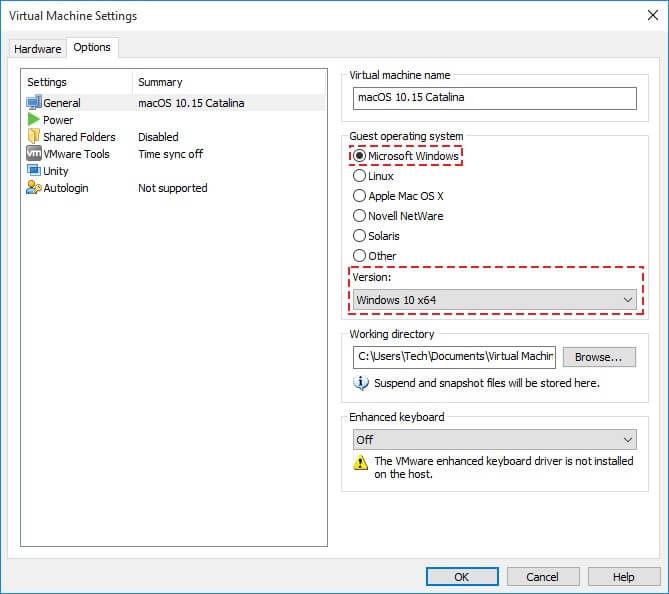
Task: Select the Shared Folders row label
Action: click(x=79, y=137)
